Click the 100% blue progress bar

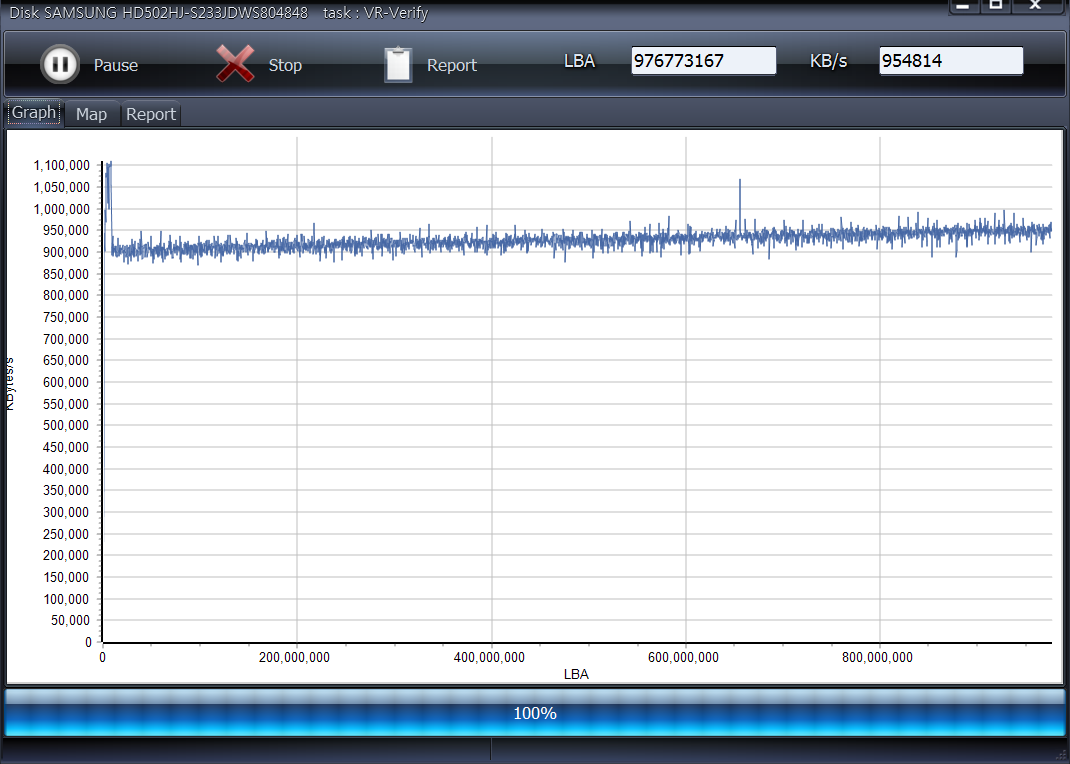[x=535, y=713]
